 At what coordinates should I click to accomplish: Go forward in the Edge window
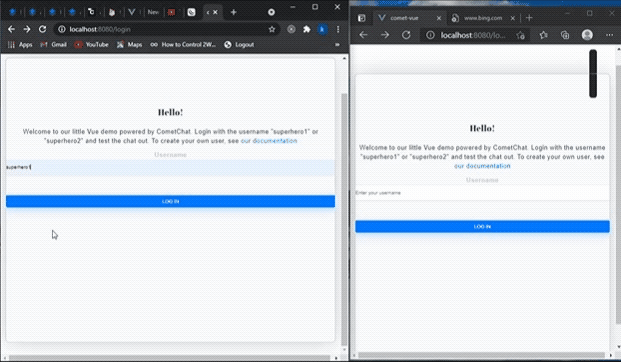(385, 35)
